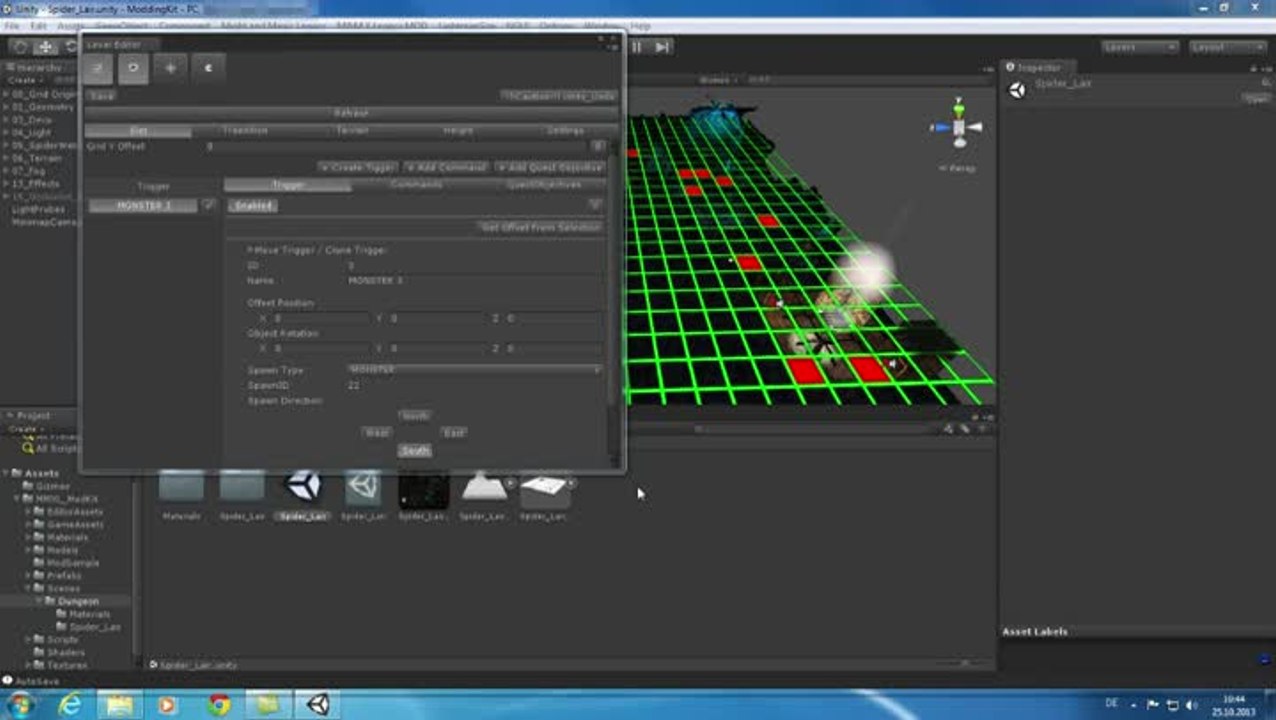Click the Add Quest Objective button
Viewport: 1276px width, 720px height.
click(550, 168)
